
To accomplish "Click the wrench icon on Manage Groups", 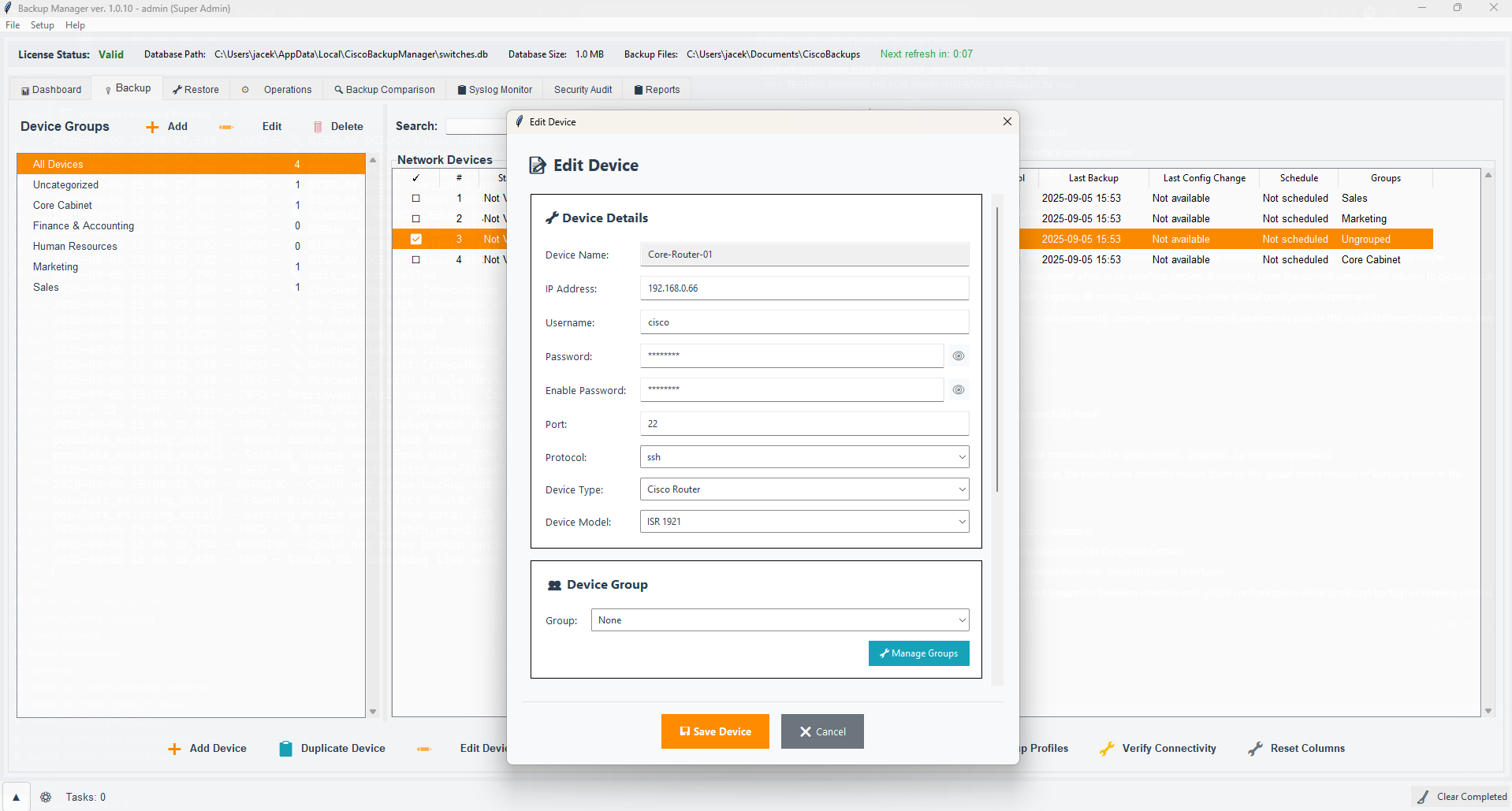I will [884, 653].
